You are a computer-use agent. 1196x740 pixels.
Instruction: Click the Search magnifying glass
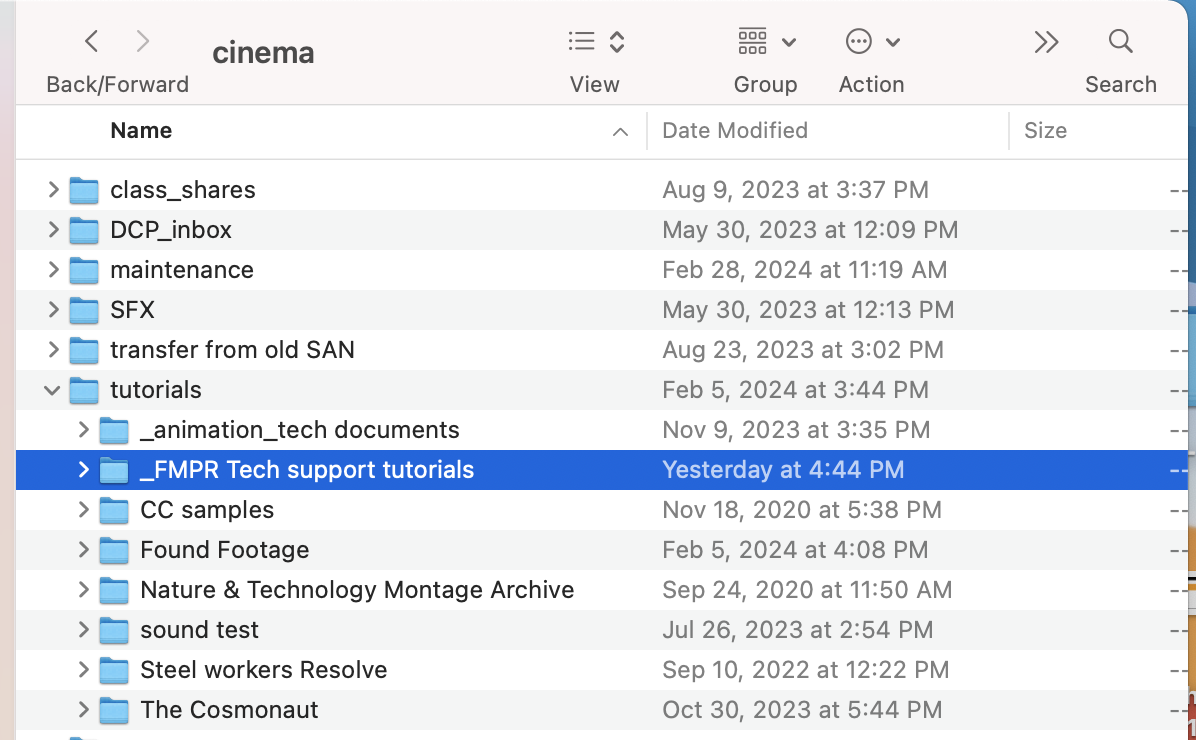click(x=1121, y=42)
